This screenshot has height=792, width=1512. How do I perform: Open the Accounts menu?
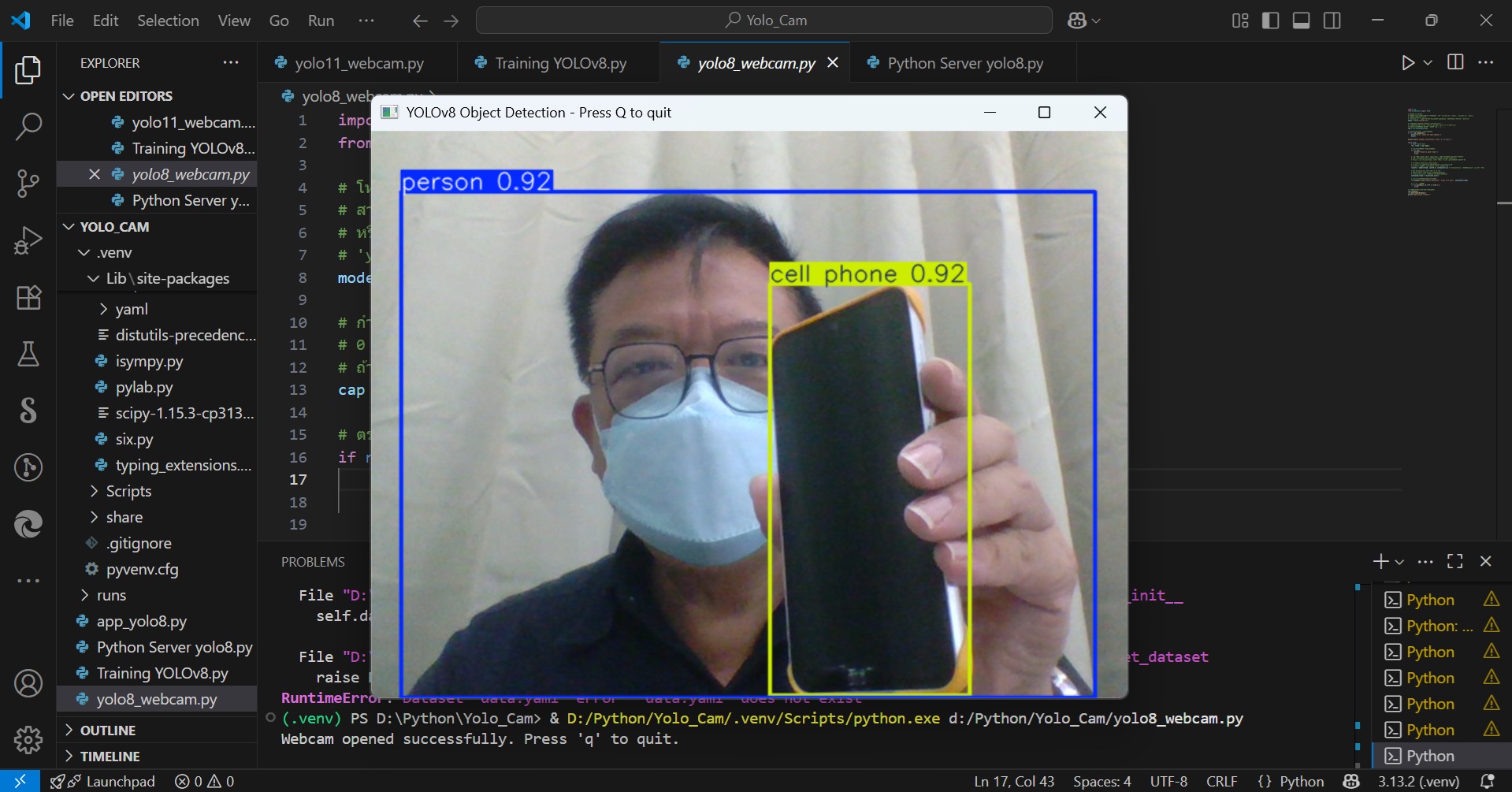click(x=28, y=683)
